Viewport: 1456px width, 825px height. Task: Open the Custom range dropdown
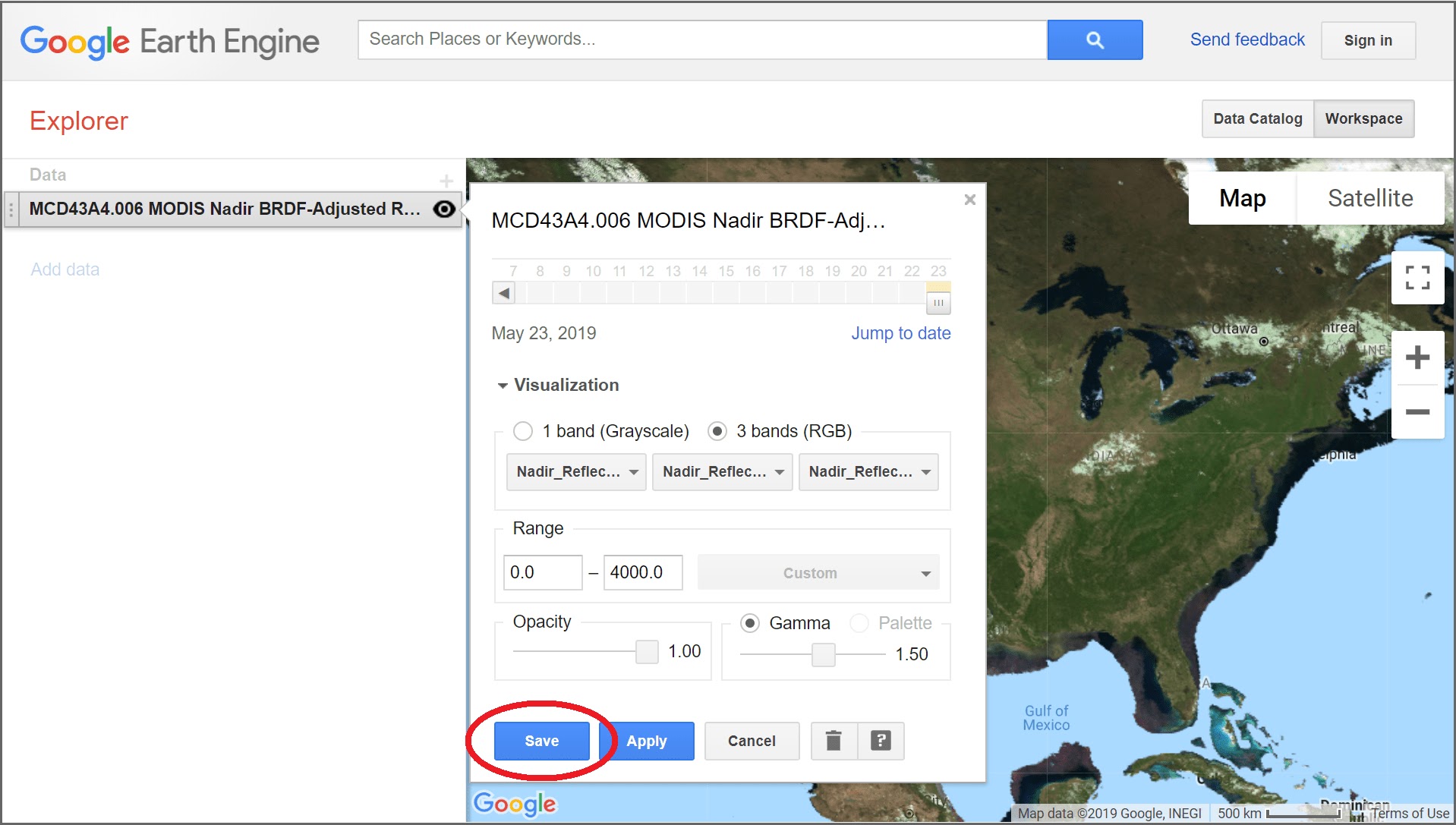818,573
